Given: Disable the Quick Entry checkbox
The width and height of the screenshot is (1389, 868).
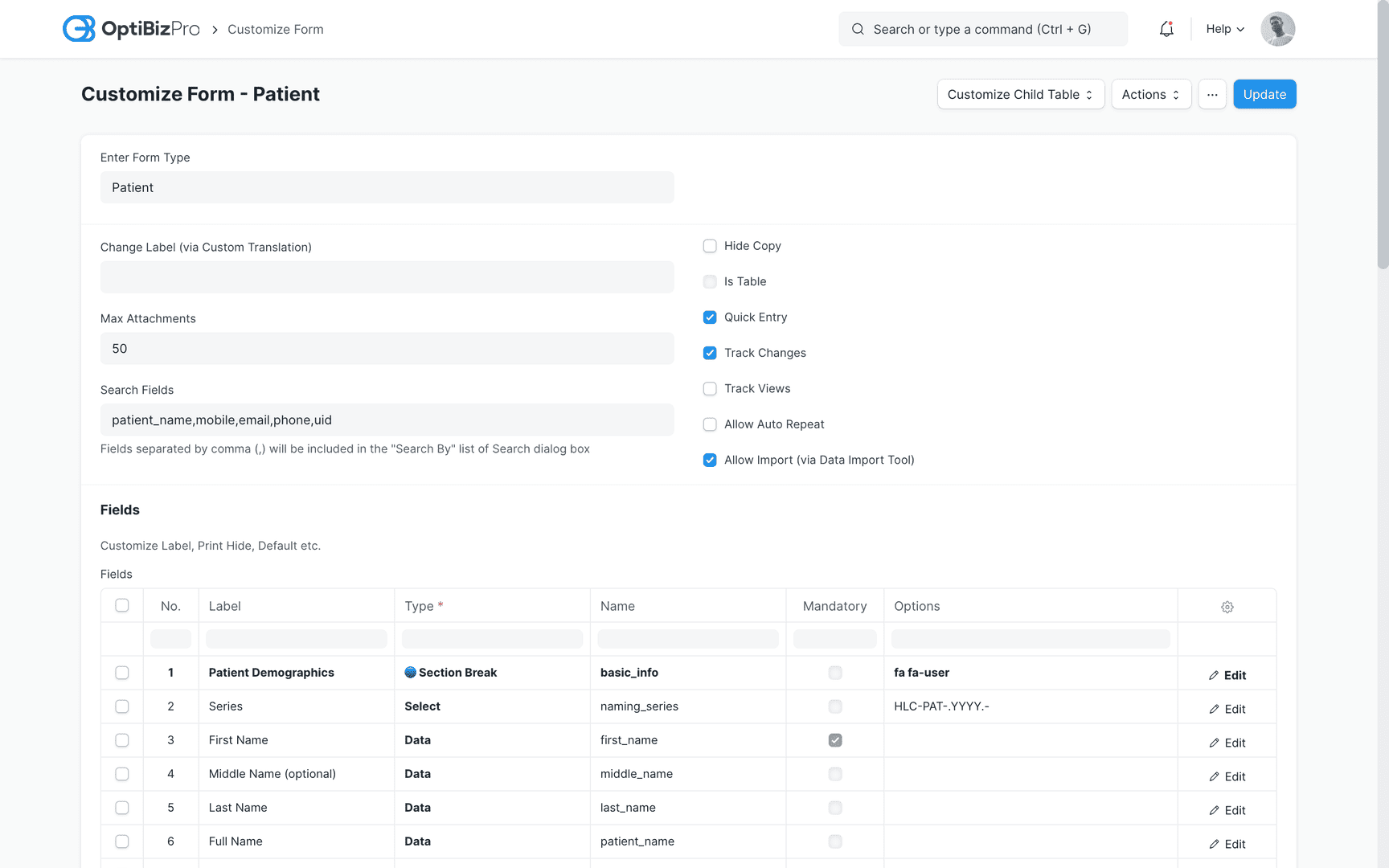Looking at the screenshot, I should 710,317.
